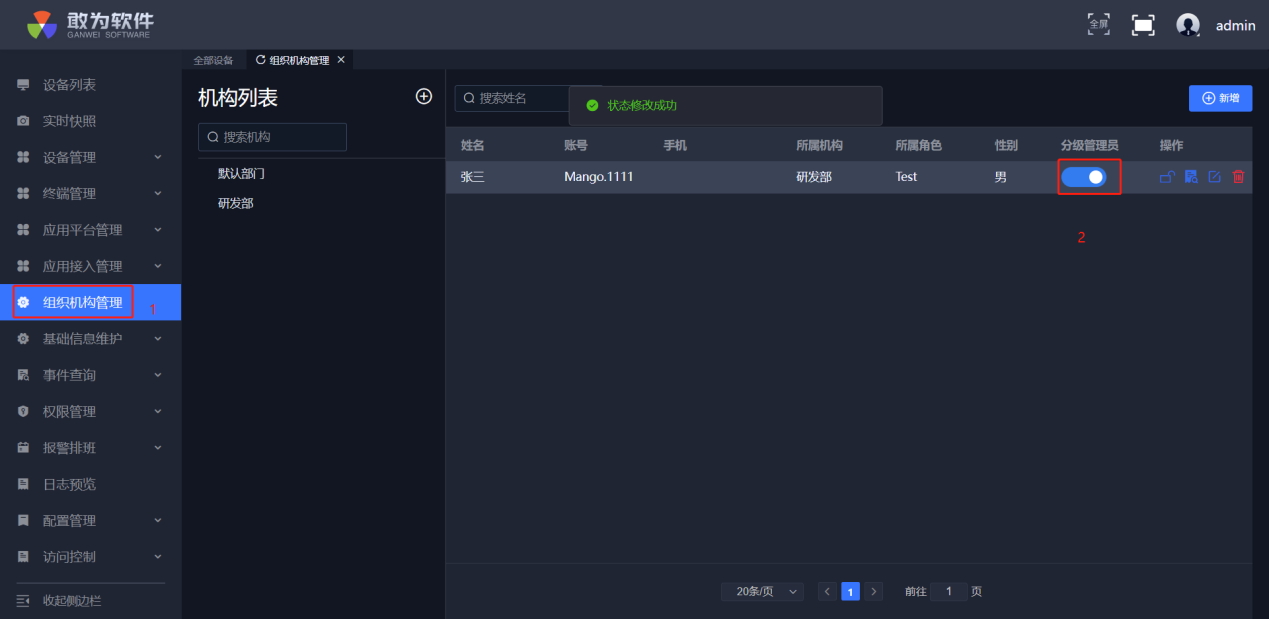The height and width of the screenshot is (619, 1269).
Task: Click the plus icon beside 机构列表
Action: 424,96
